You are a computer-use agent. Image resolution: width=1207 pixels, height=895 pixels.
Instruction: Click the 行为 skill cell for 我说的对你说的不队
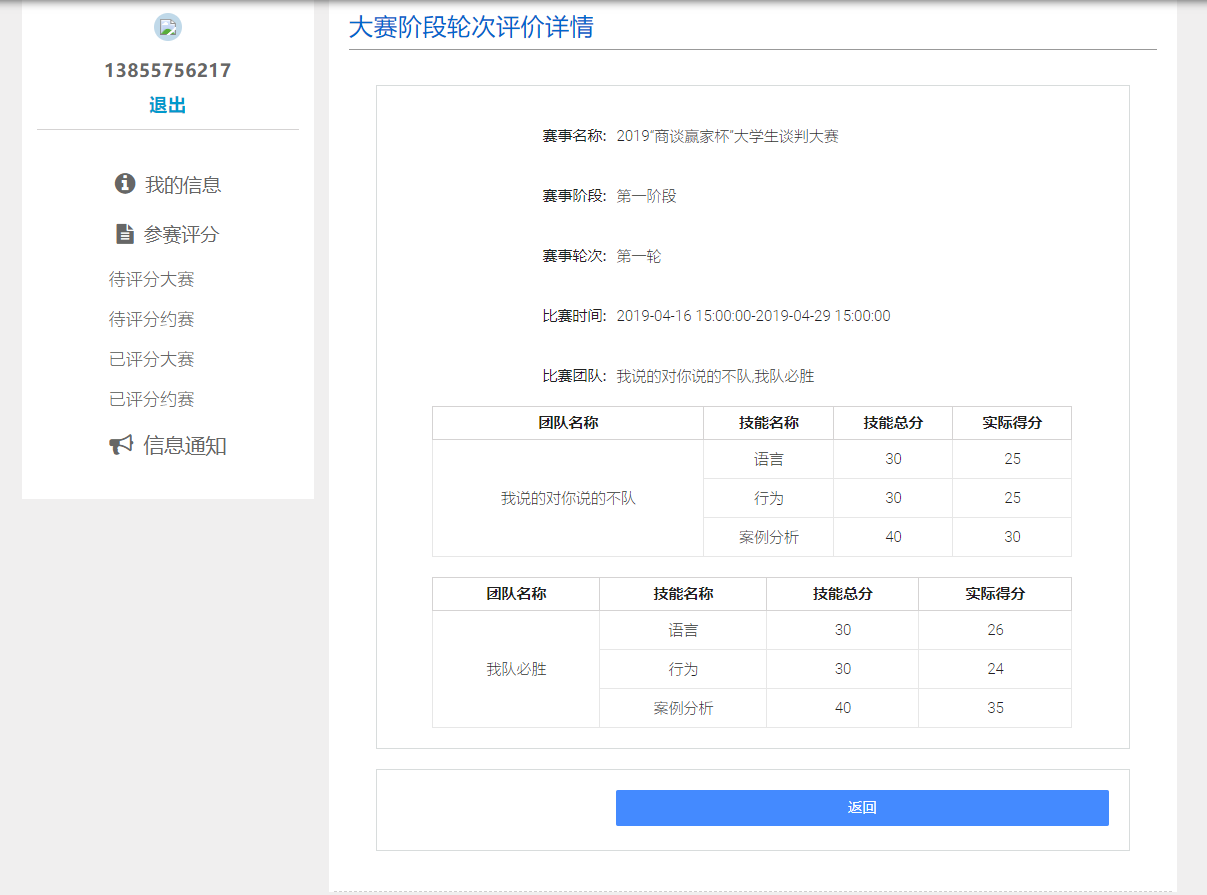(x=769, y=498)
